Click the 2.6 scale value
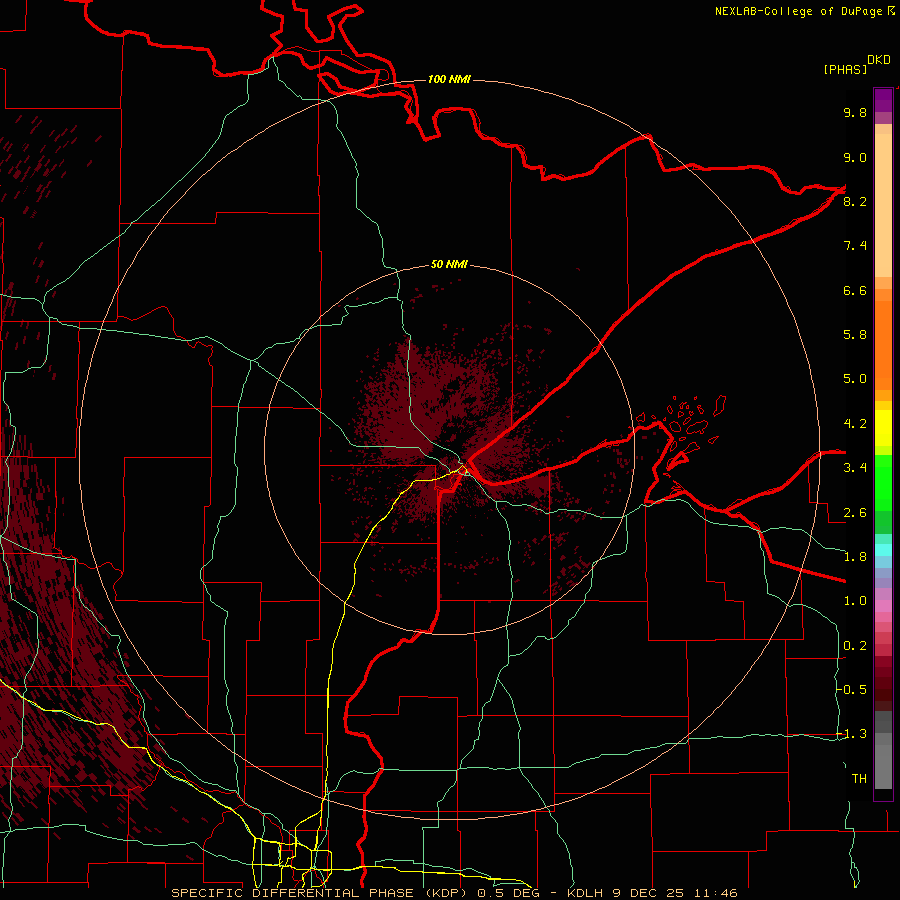The height and width of the screenshot is (900, 900). pos(855,513)
